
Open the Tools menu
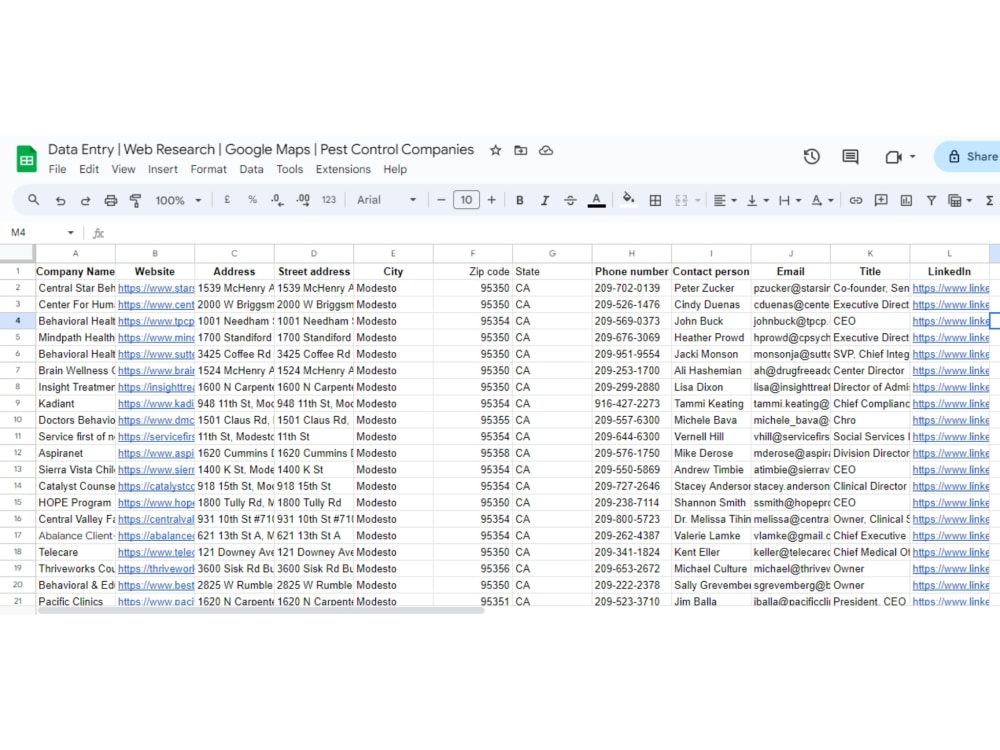[x=290, y=169]
